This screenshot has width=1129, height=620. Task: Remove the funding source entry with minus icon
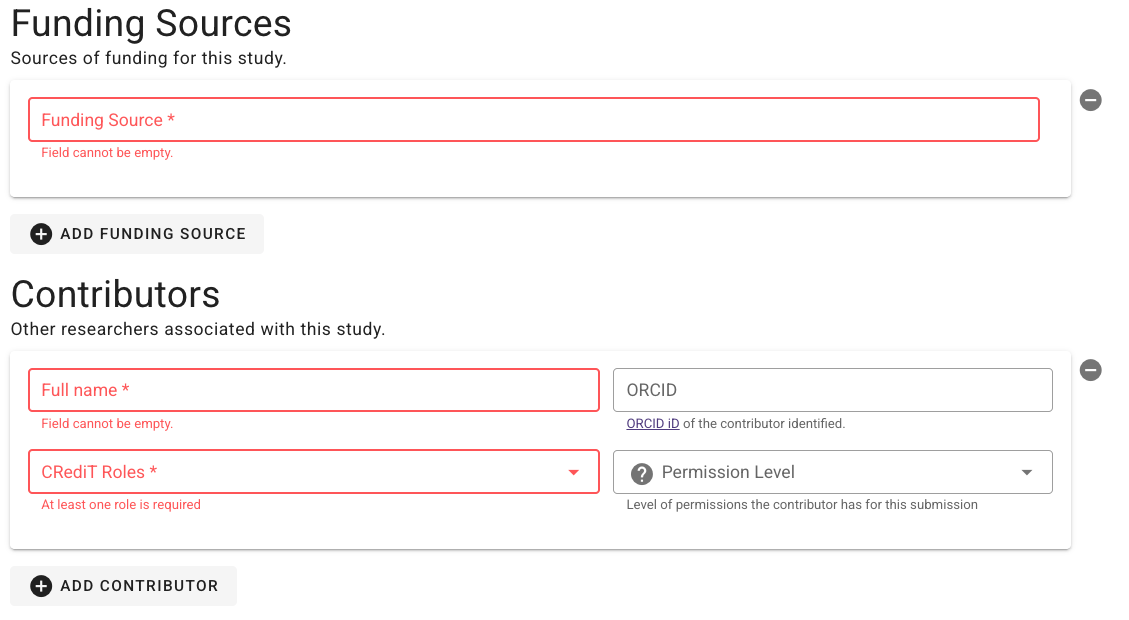(x=1090, y=100)
